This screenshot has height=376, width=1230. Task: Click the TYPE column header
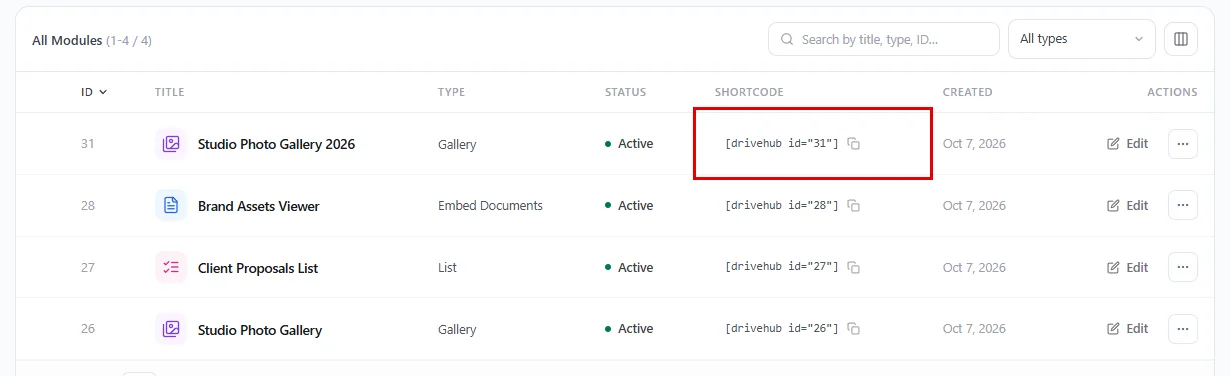pos(452,92)
